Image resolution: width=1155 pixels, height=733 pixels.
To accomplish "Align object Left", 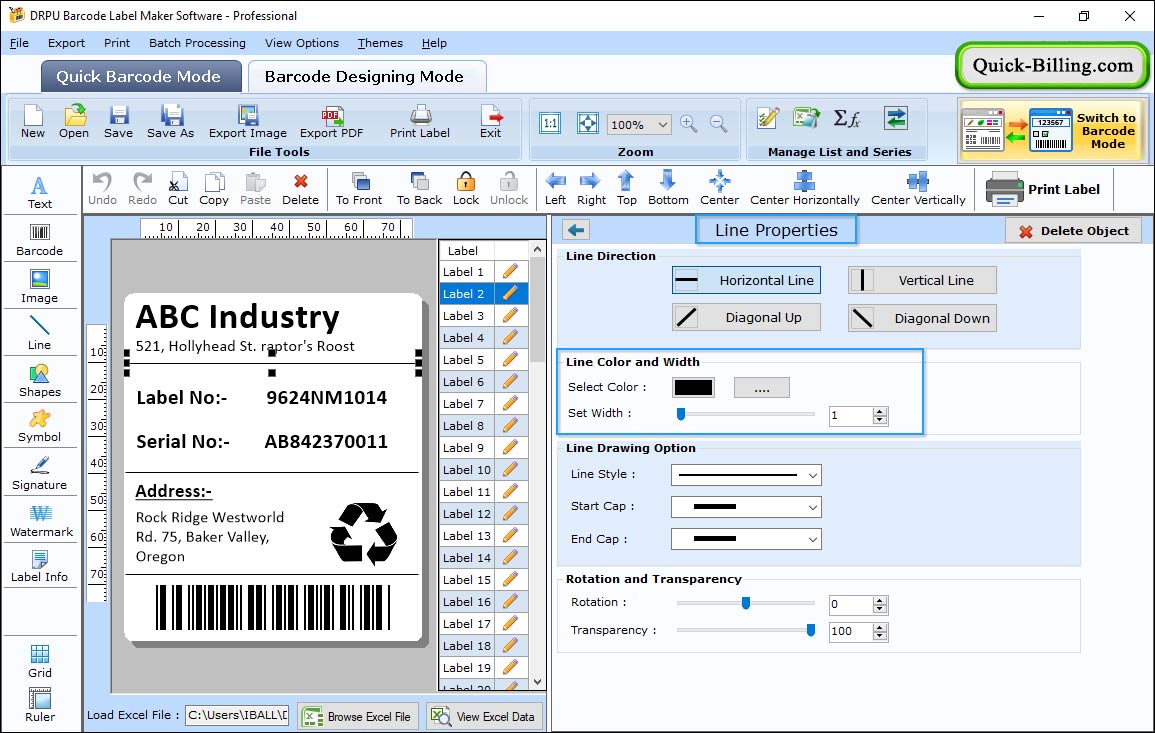I will (x=555, y=189).
